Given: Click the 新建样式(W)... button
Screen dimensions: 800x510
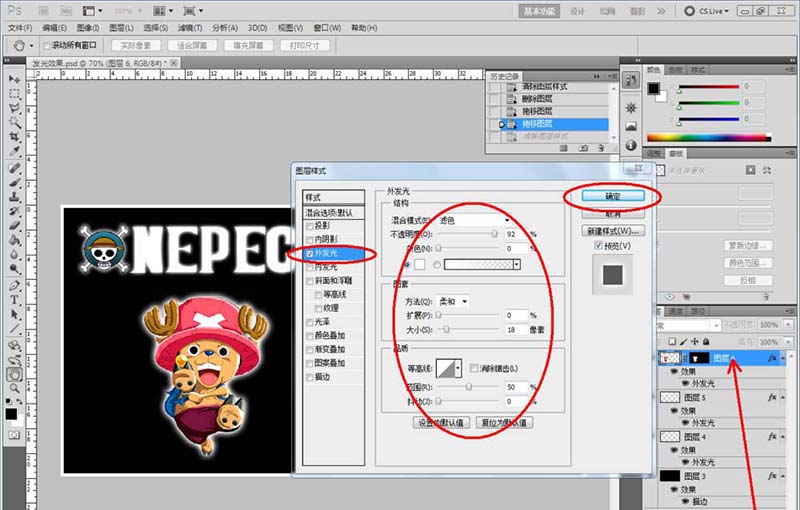Looking at the screenshot, I should [613, 231].
